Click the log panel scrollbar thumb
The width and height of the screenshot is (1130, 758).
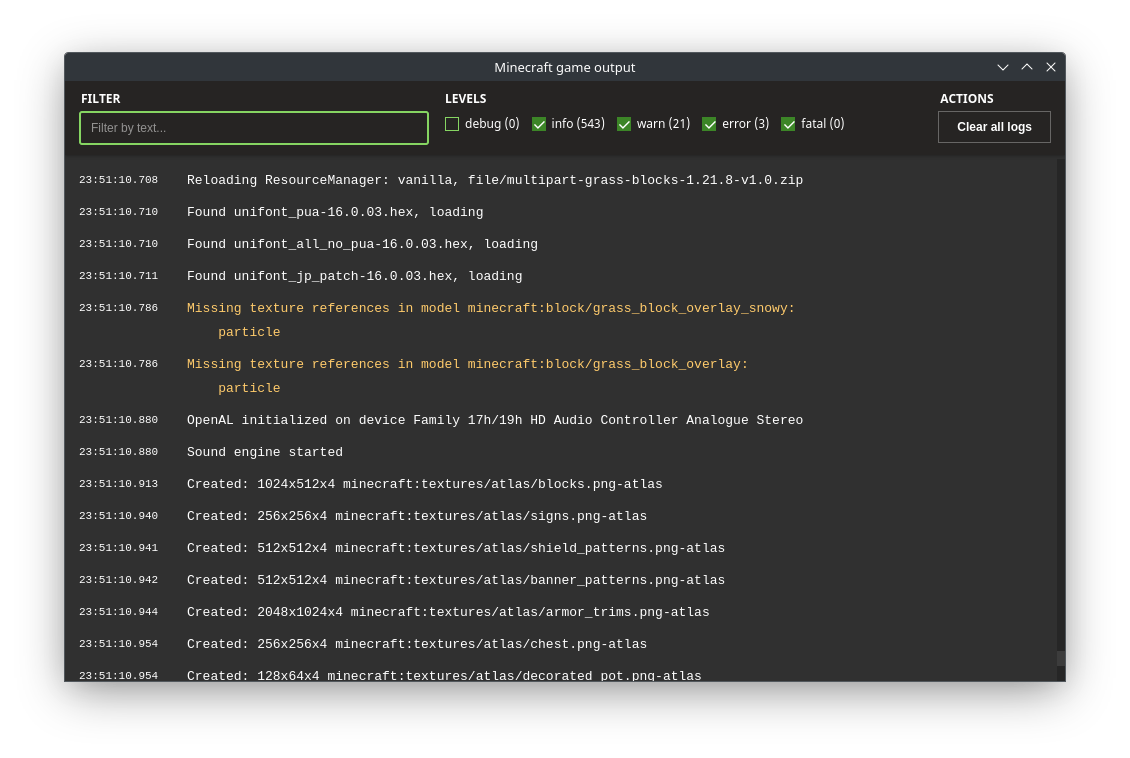tap(1061, 658)
